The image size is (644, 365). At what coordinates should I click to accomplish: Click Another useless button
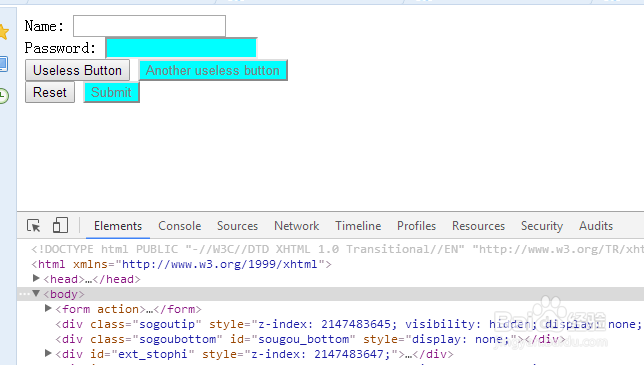click(x=213, y=70)
